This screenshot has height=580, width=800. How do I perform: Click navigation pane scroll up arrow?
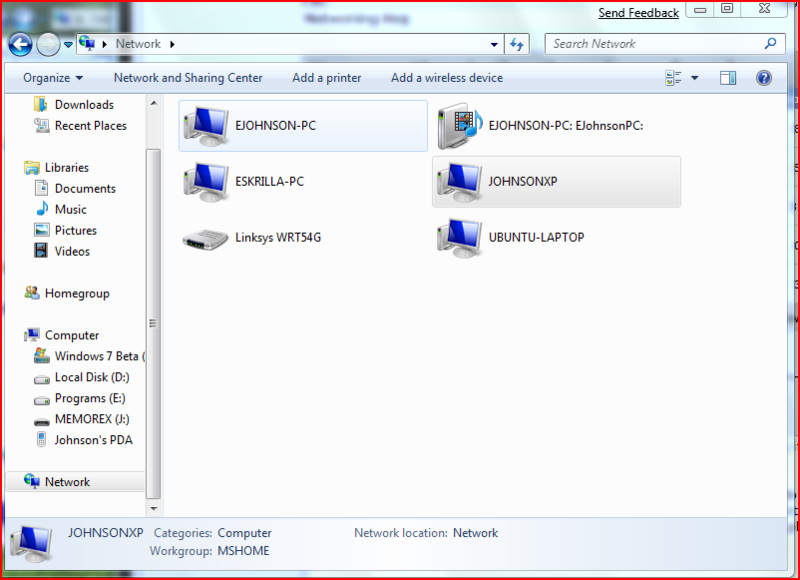[154, 104]
